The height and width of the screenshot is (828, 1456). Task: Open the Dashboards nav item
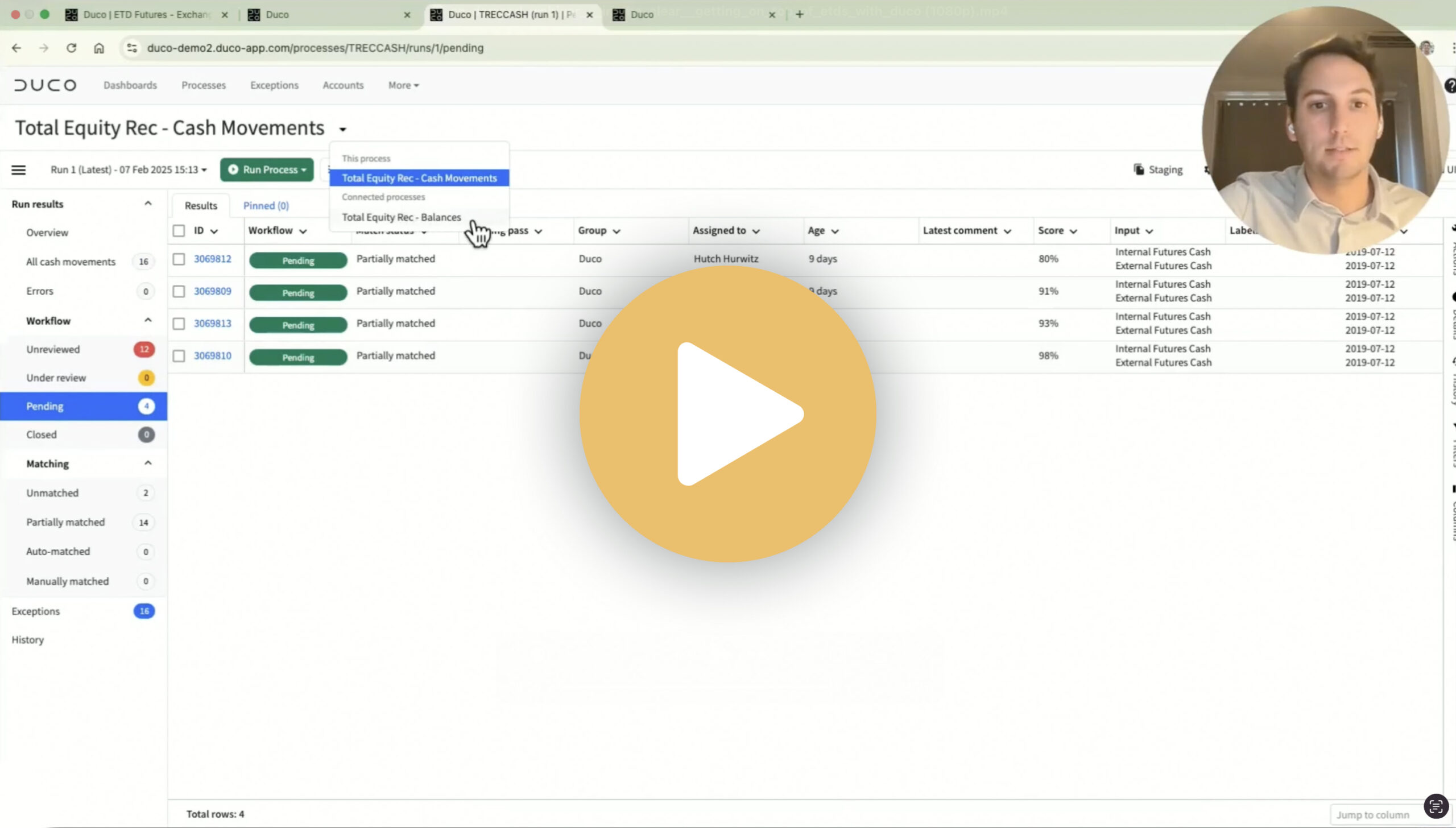(130, 85)
